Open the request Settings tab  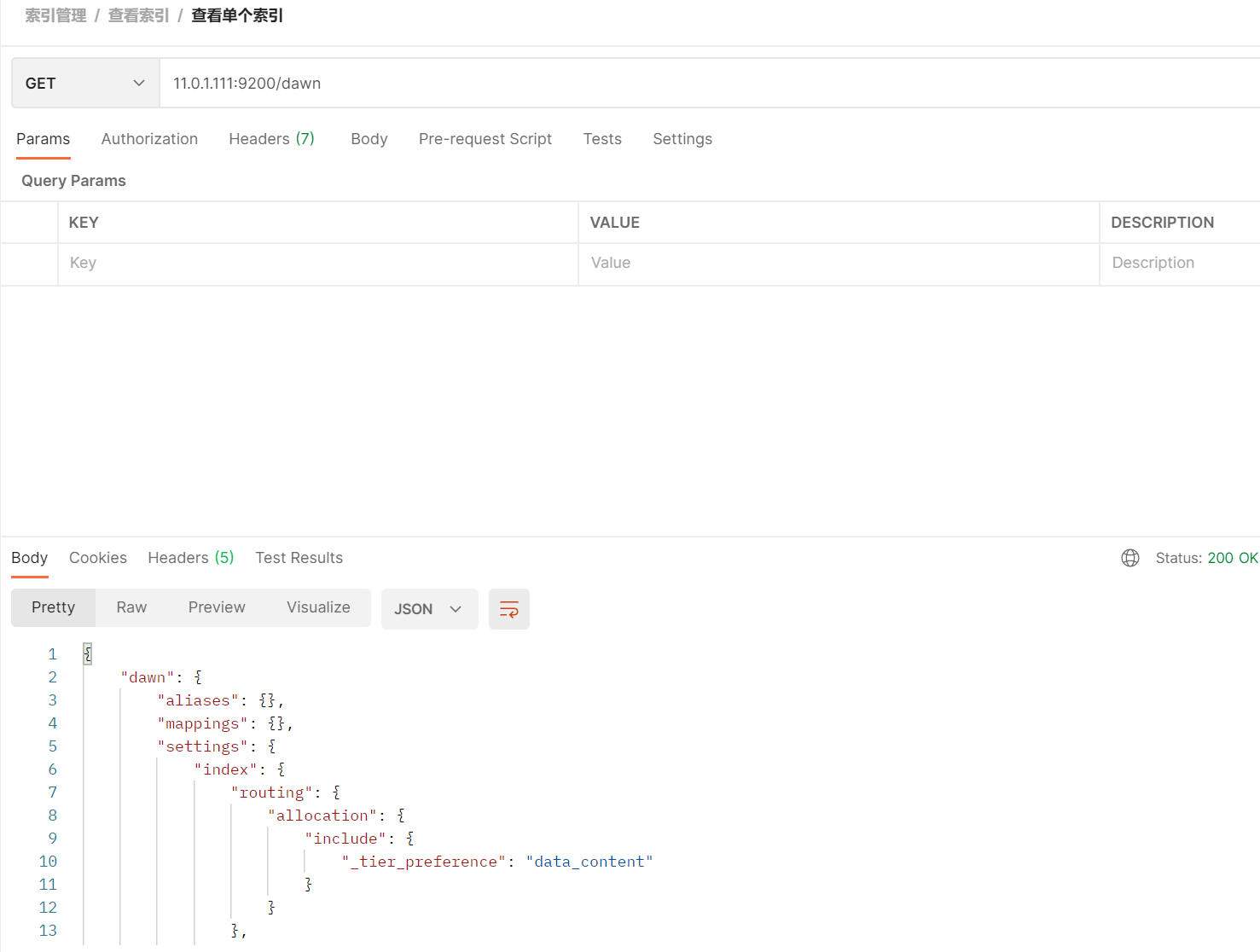pos(682,139)
